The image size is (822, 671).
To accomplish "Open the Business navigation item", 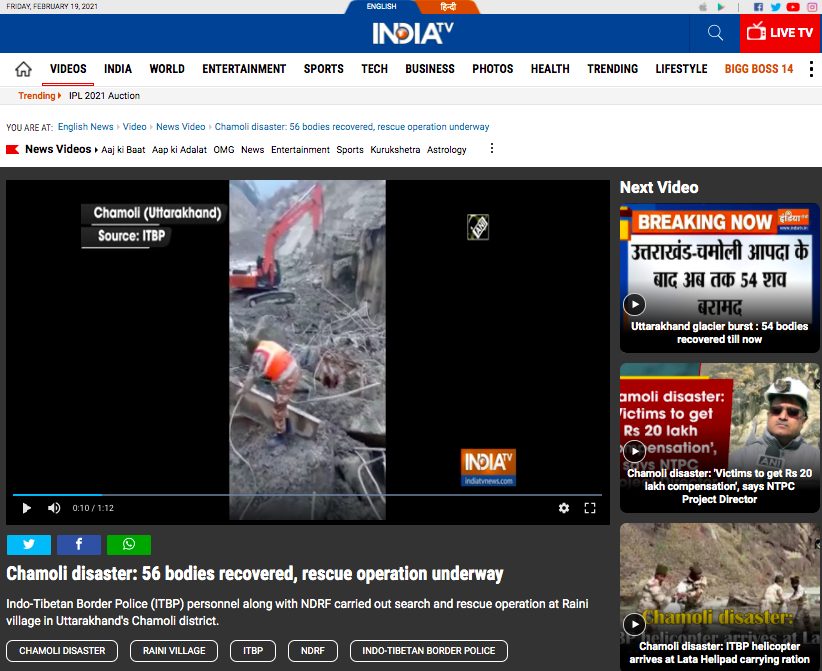I will (x=430, y=69).
